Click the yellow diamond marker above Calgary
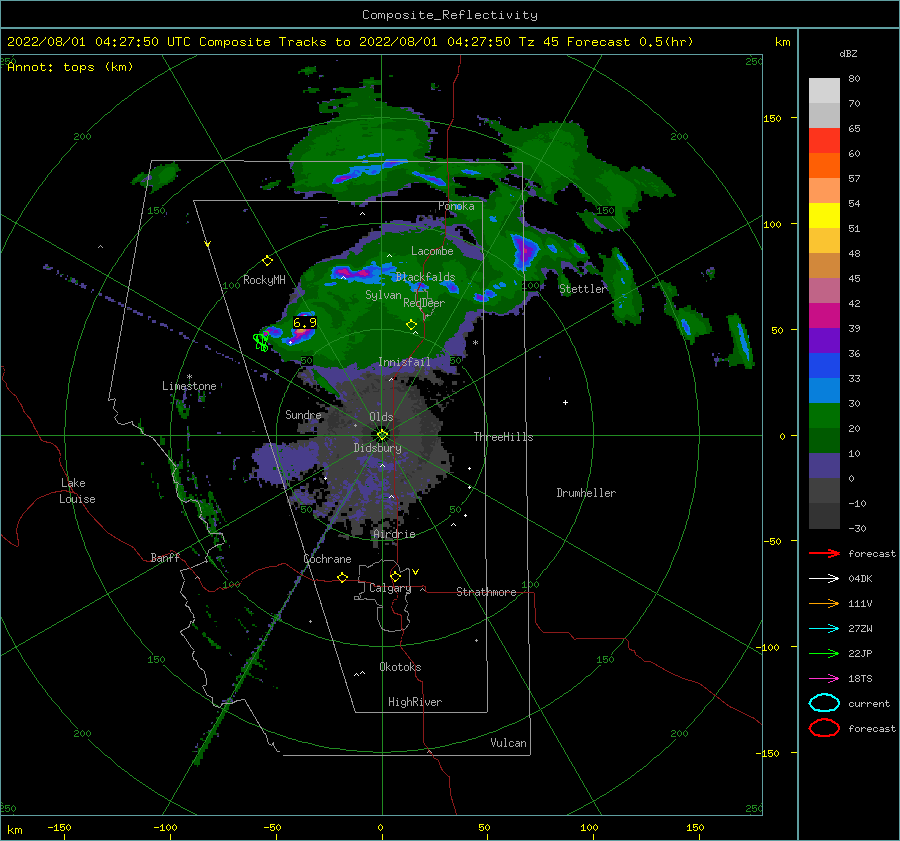This screenshot has width=900, height=841. [395, 576]
